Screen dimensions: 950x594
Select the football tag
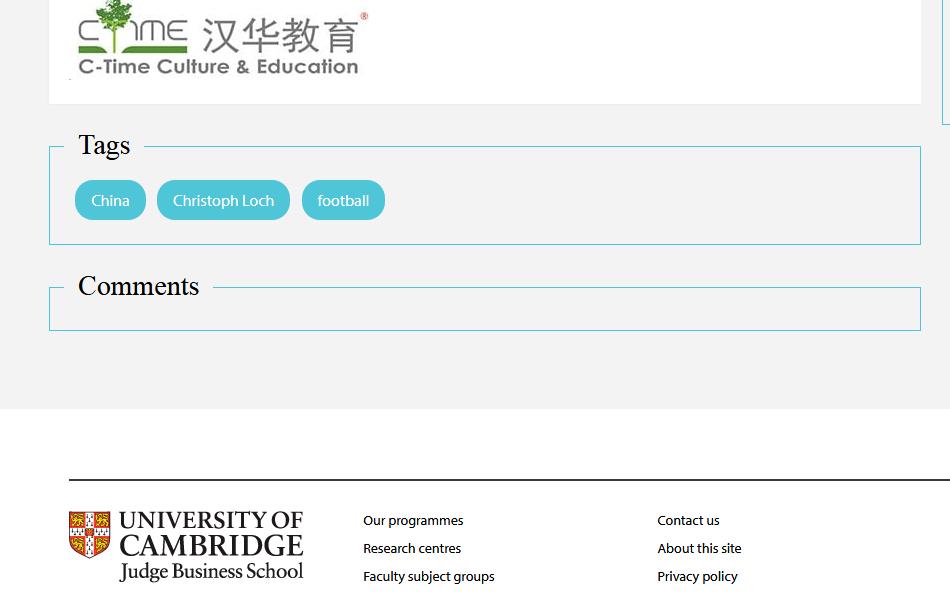pos(343,200)
